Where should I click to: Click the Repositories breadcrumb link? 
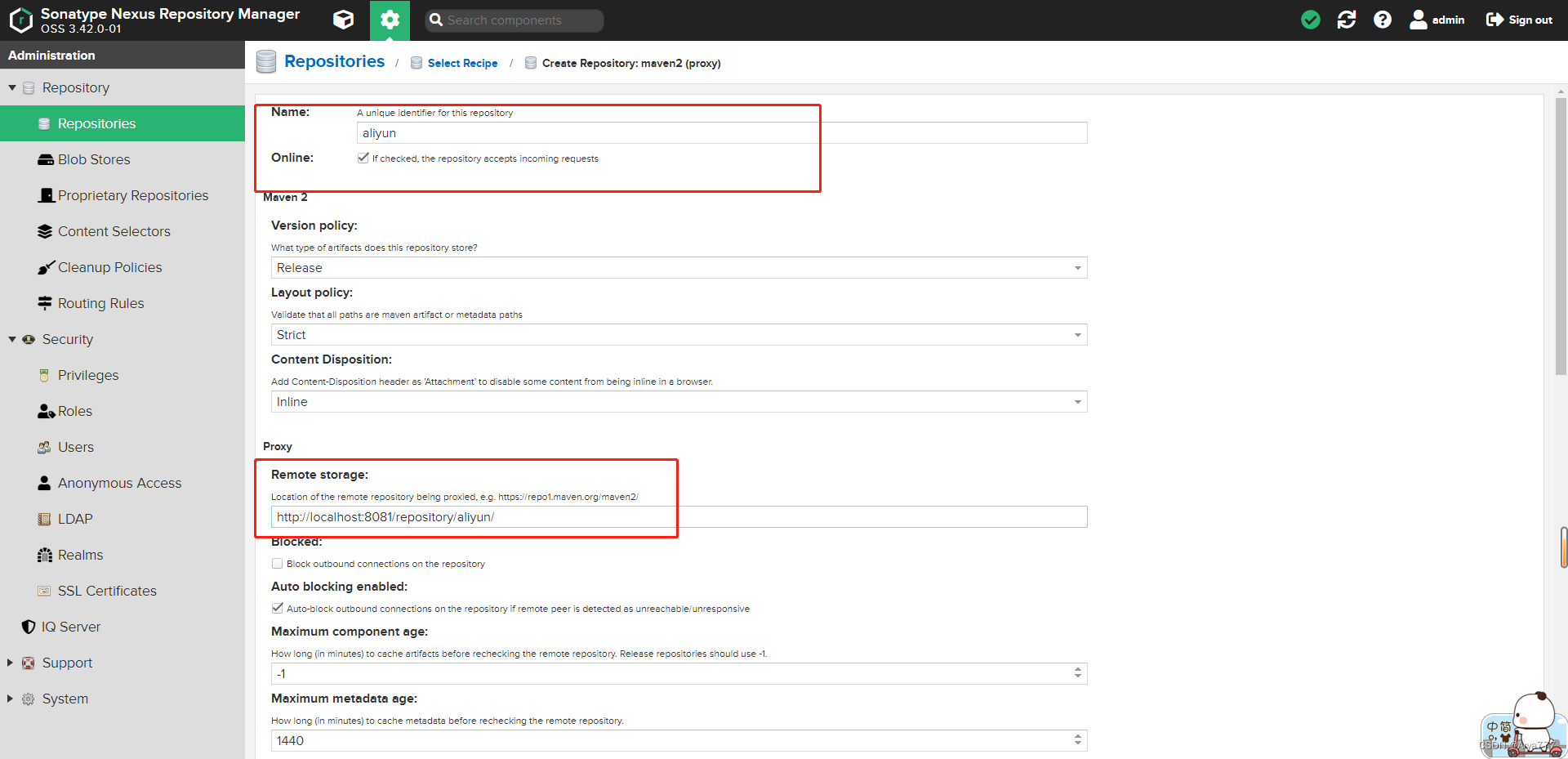pos(334,61)
